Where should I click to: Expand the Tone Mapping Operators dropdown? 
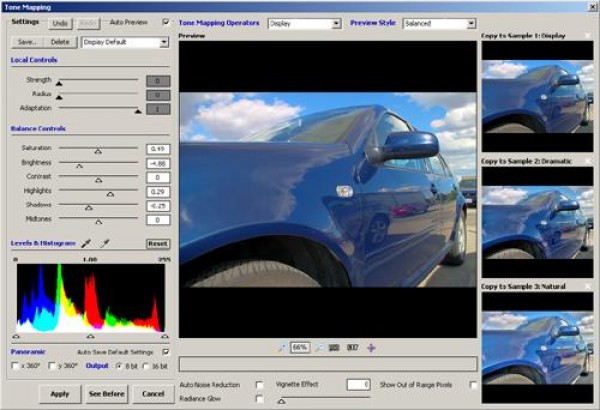334,23
